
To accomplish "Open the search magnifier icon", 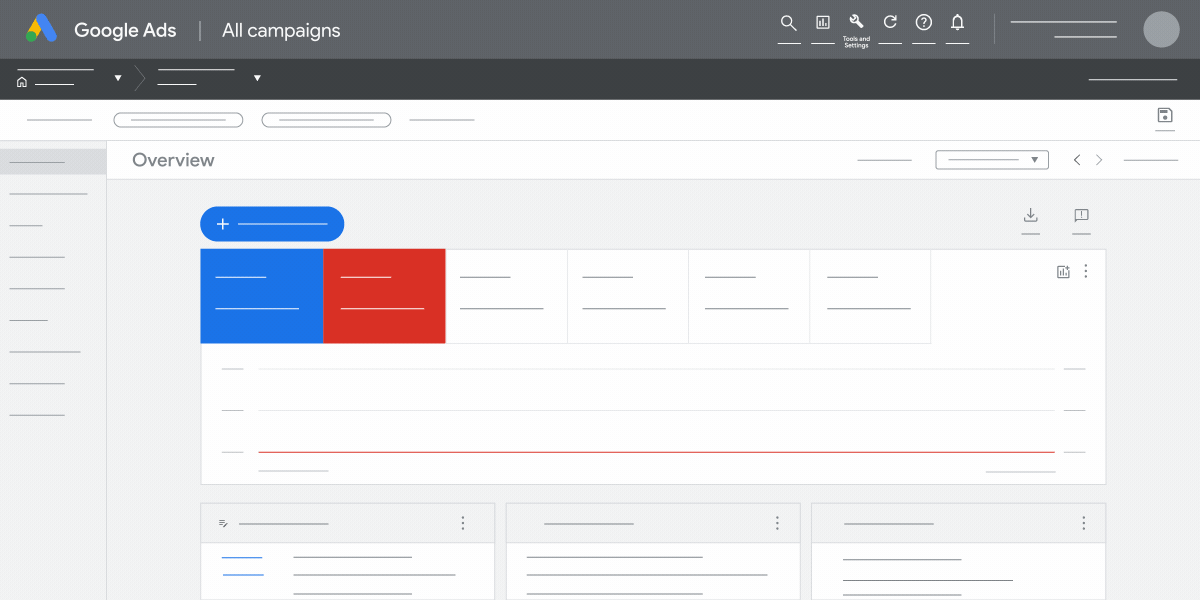I will [789, 23].
